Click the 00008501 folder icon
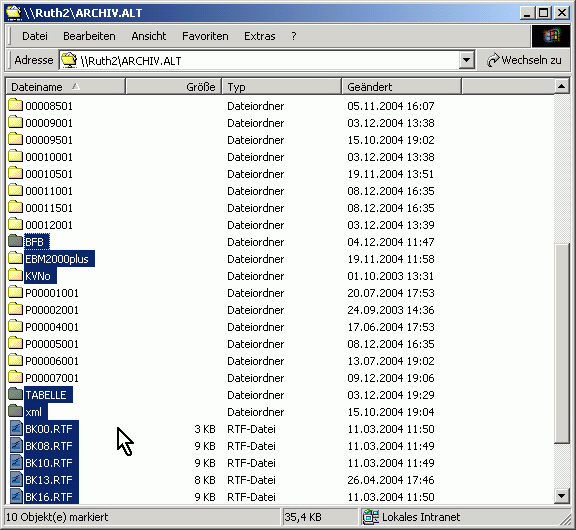The height and width of the screenshot is (530, 576). [15, 105]
